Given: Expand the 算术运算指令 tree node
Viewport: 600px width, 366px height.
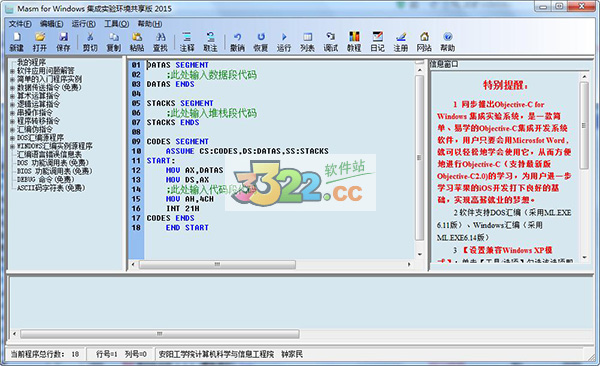Looking at the screenshot, I should 12,96.
